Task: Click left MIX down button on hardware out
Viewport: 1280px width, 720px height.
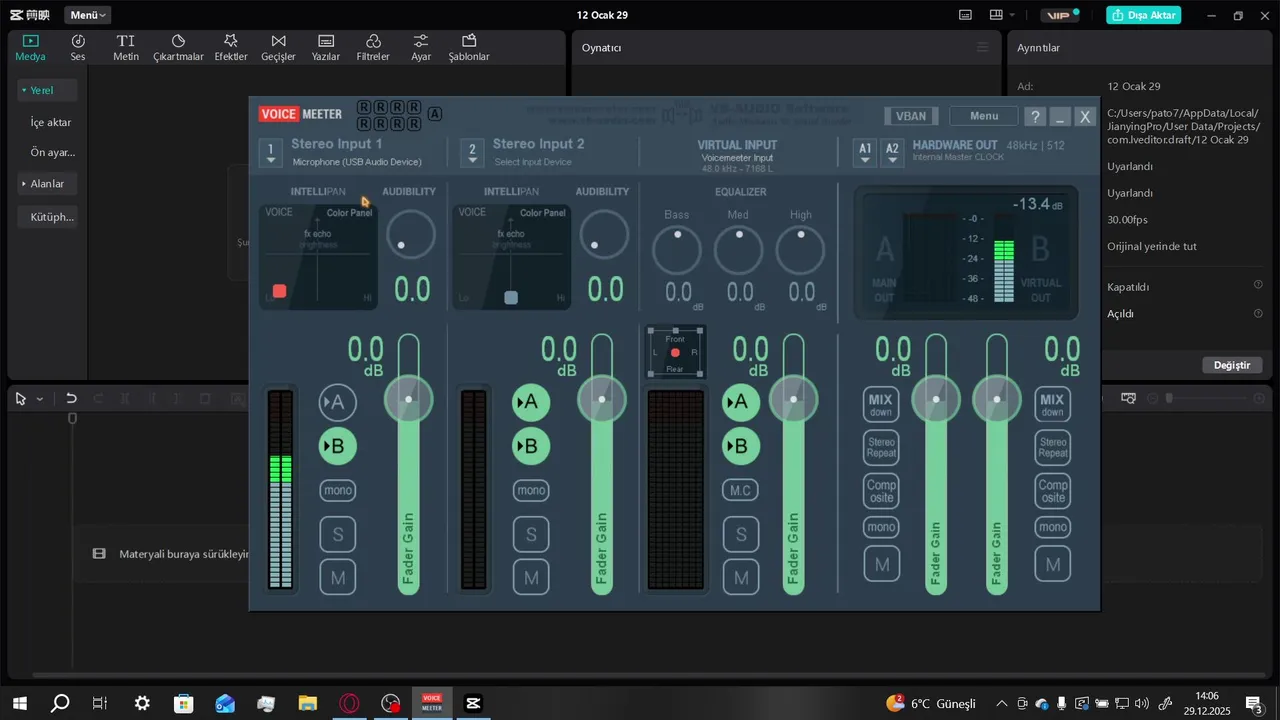Action: (881, 404)
